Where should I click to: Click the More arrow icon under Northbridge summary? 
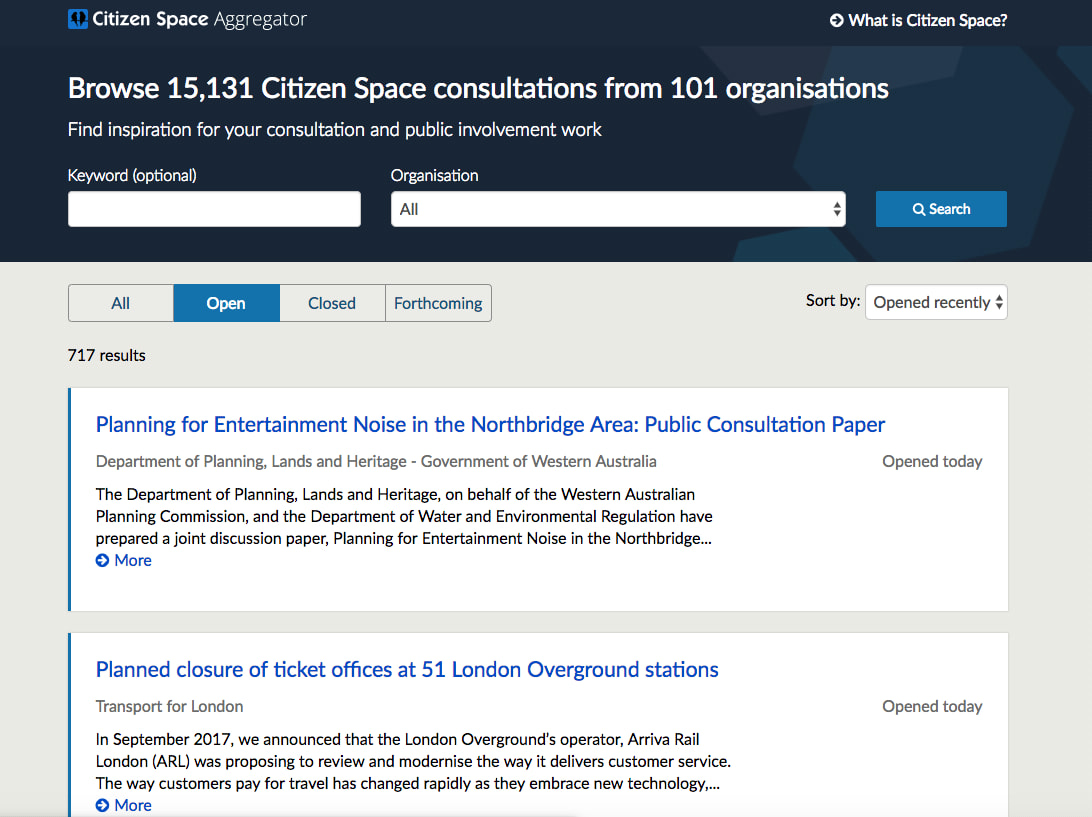pos(102,561)
